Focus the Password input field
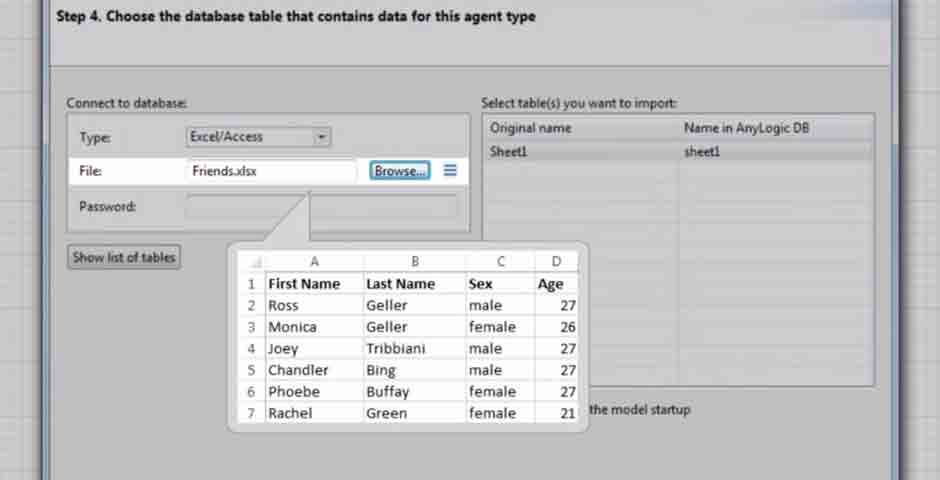Viewport: 940px width, 480px height. 321,207
